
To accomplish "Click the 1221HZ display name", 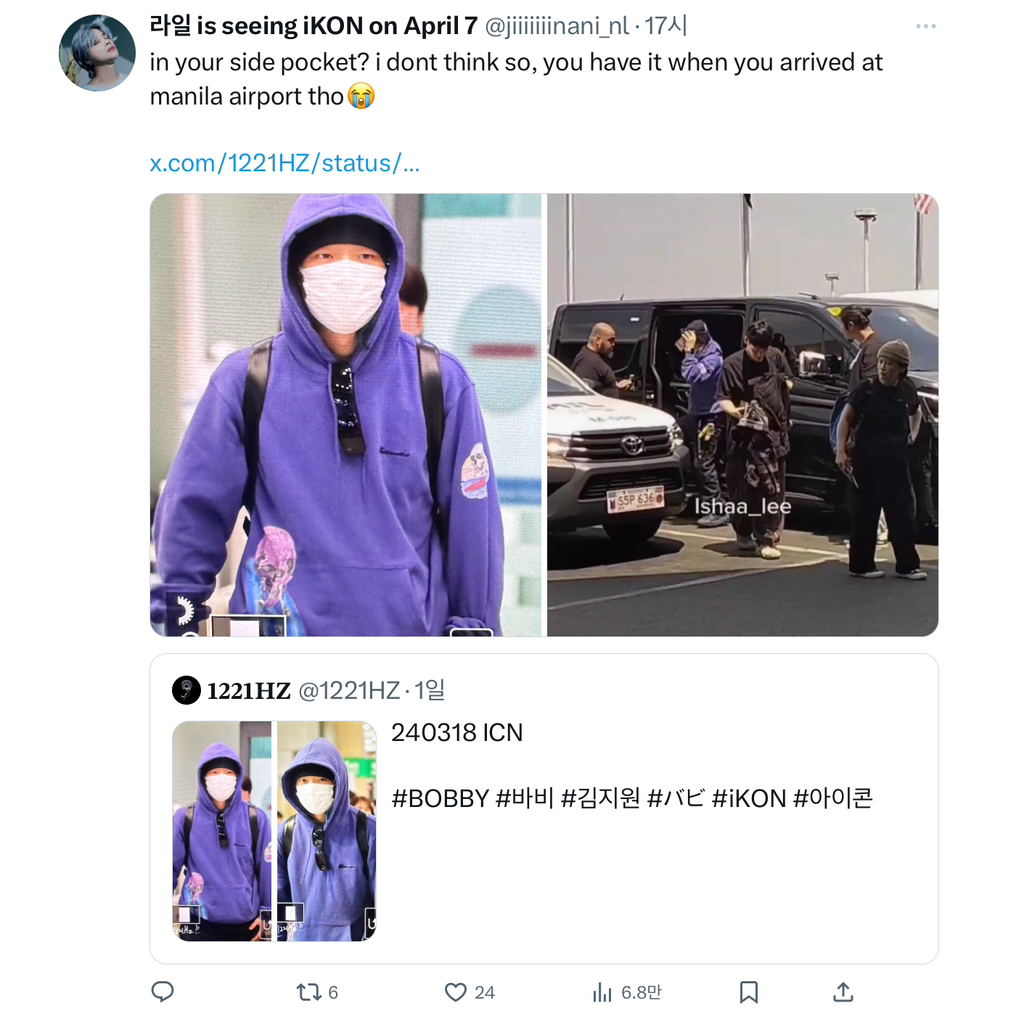I will (x=249, y=691).
